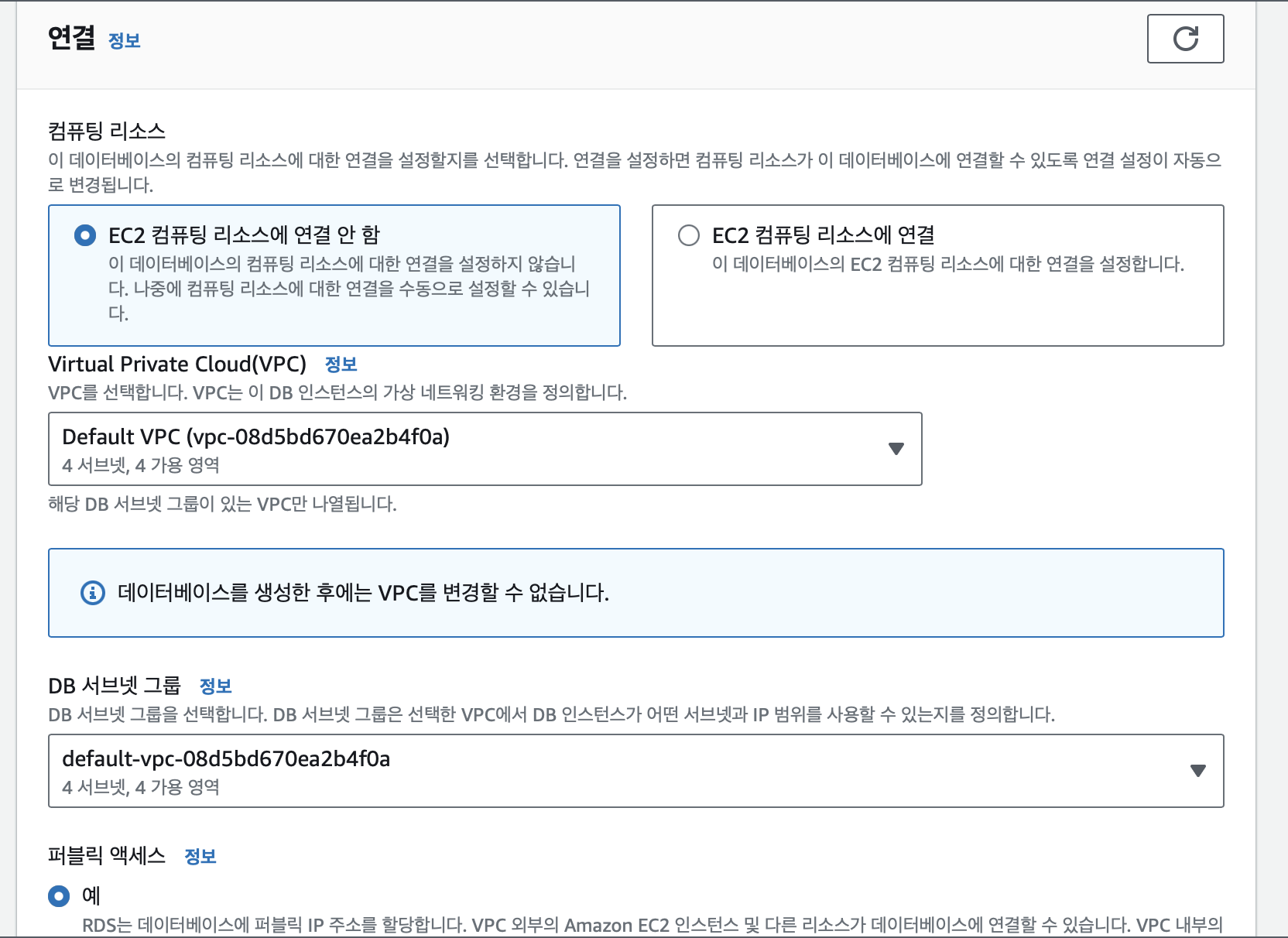Screen dimensions: 1288x938
Task: Open the Default VPC dropdown
Action: tap(485, 449)
